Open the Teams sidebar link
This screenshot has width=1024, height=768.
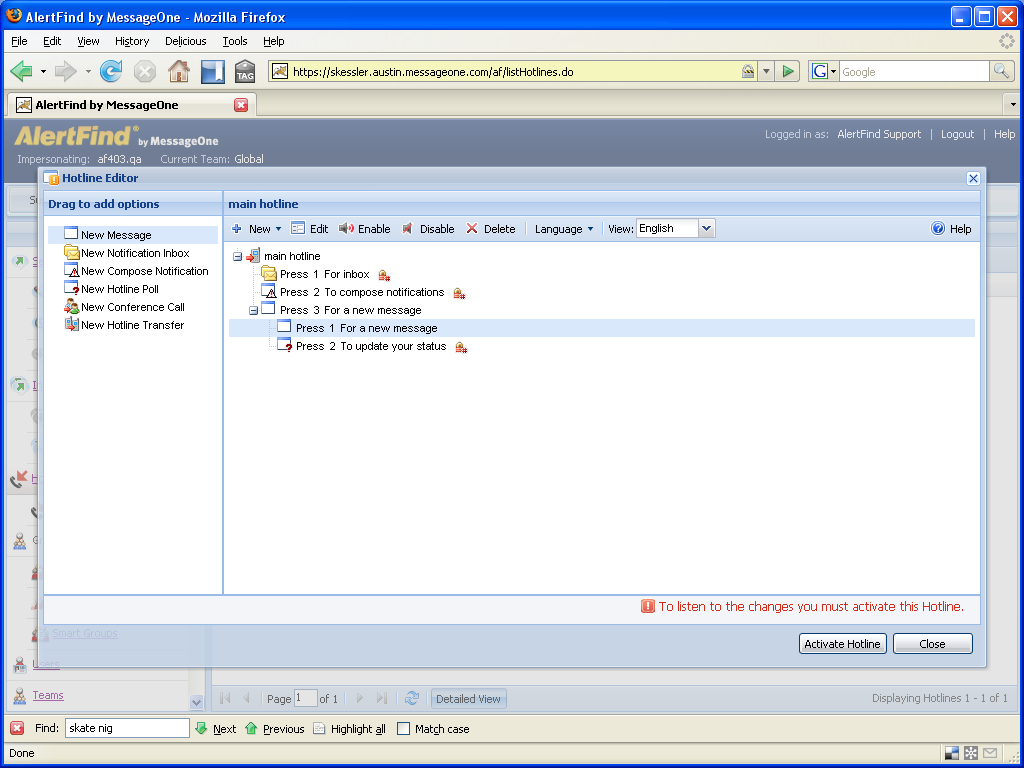click(48, 695)
